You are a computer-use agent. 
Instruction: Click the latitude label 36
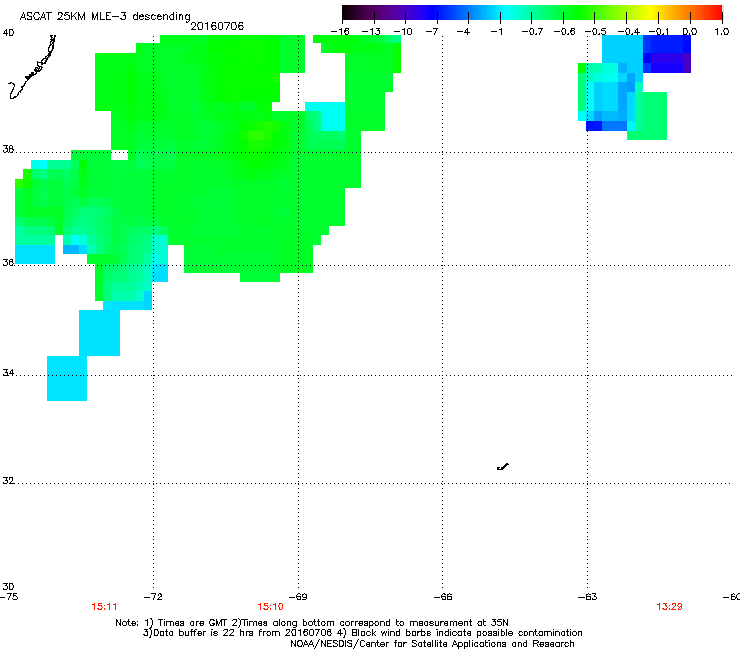pos(8,262)
